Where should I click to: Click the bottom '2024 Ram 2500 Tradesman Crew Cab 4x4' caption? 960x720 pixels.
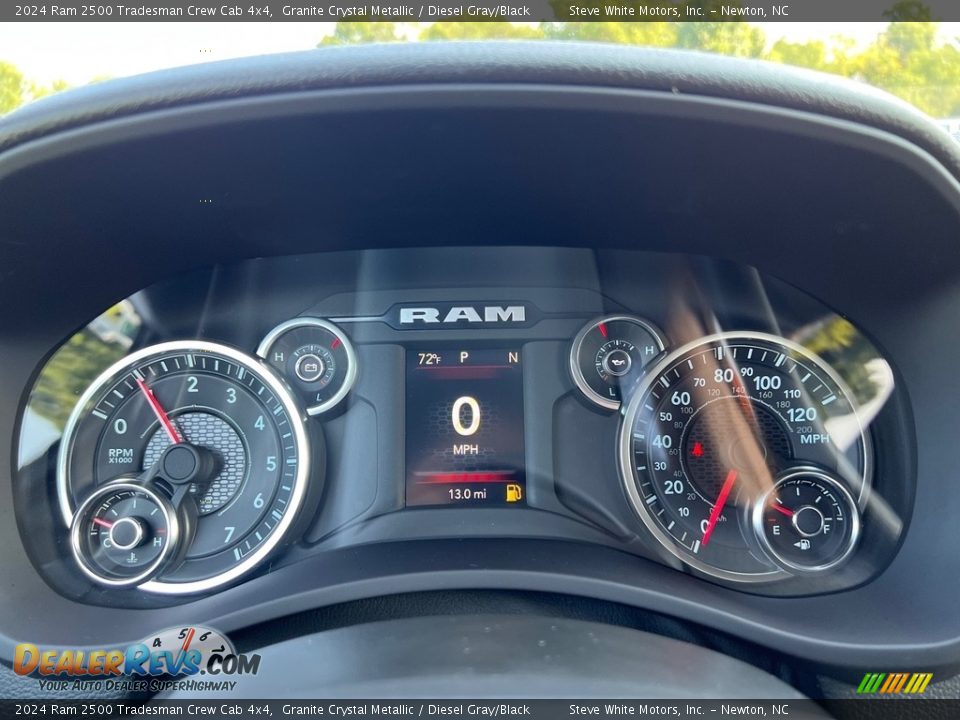143,710
